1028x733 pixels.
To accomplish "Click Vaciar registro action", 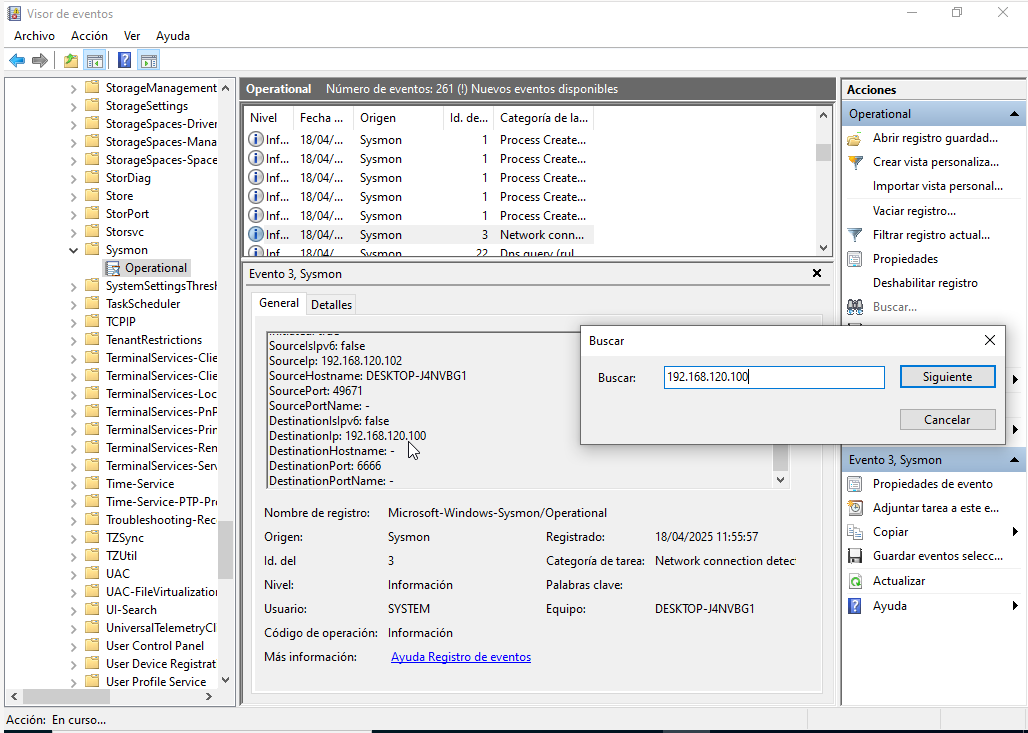I will [914, 210].
